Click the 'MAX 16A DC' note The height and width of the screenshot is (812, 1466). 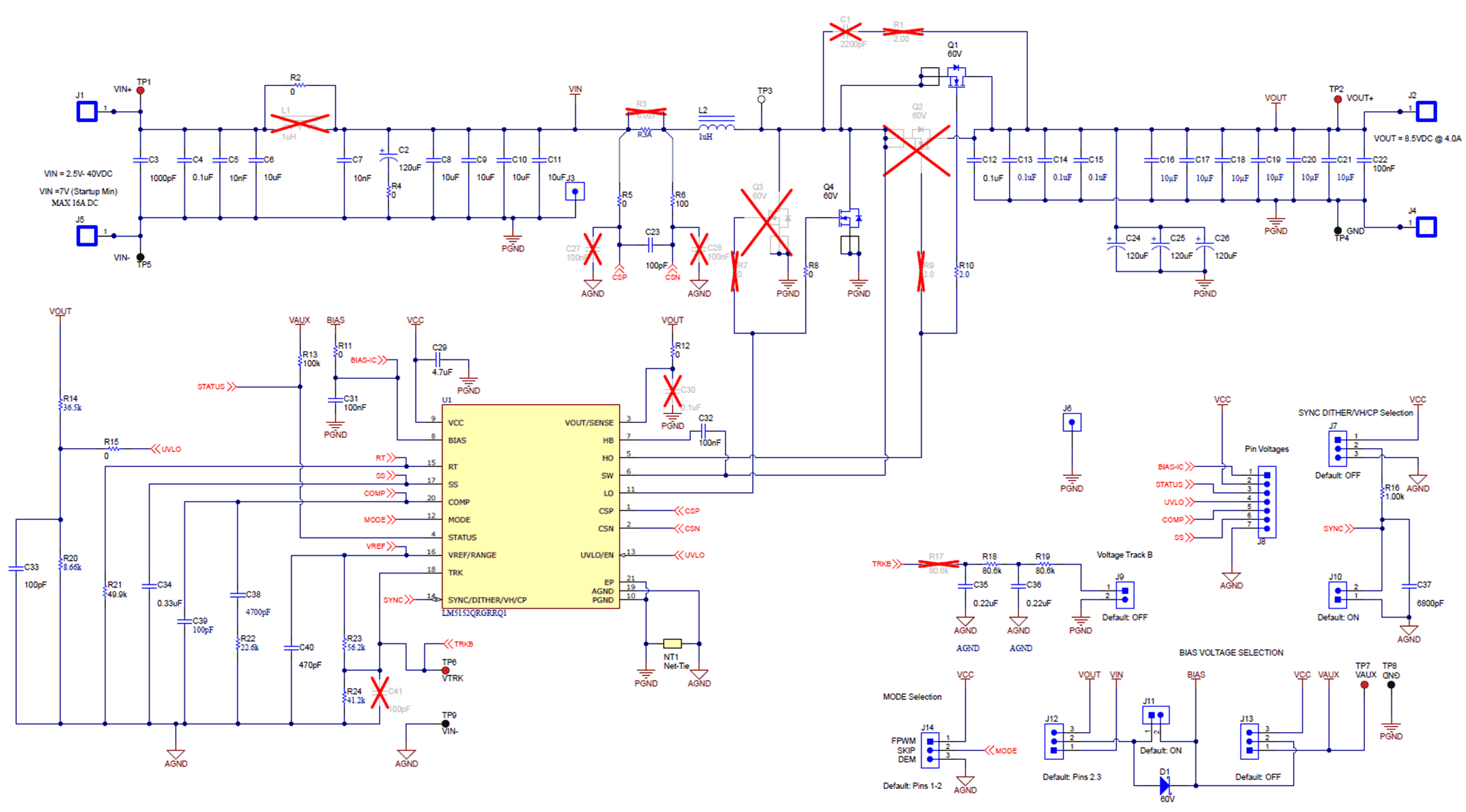click(x=75, y=203)
